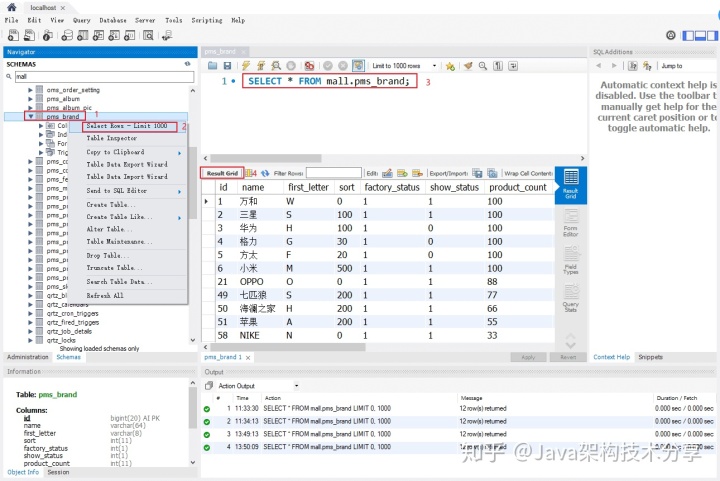
Task: Rollback transaction X icon
Action: (343, 66)
